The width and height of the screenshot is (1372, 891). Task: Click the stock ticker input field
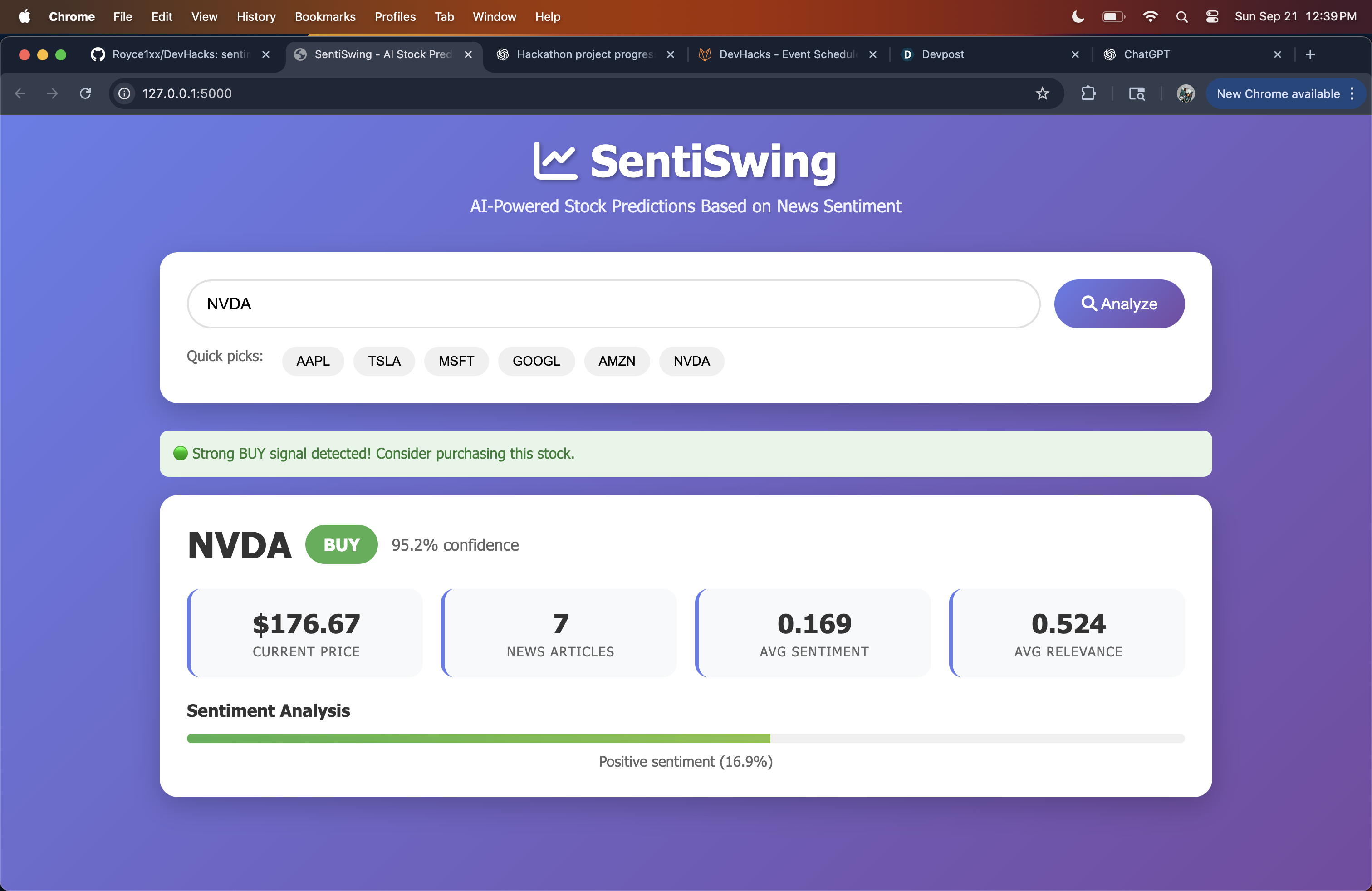(613, 304)
